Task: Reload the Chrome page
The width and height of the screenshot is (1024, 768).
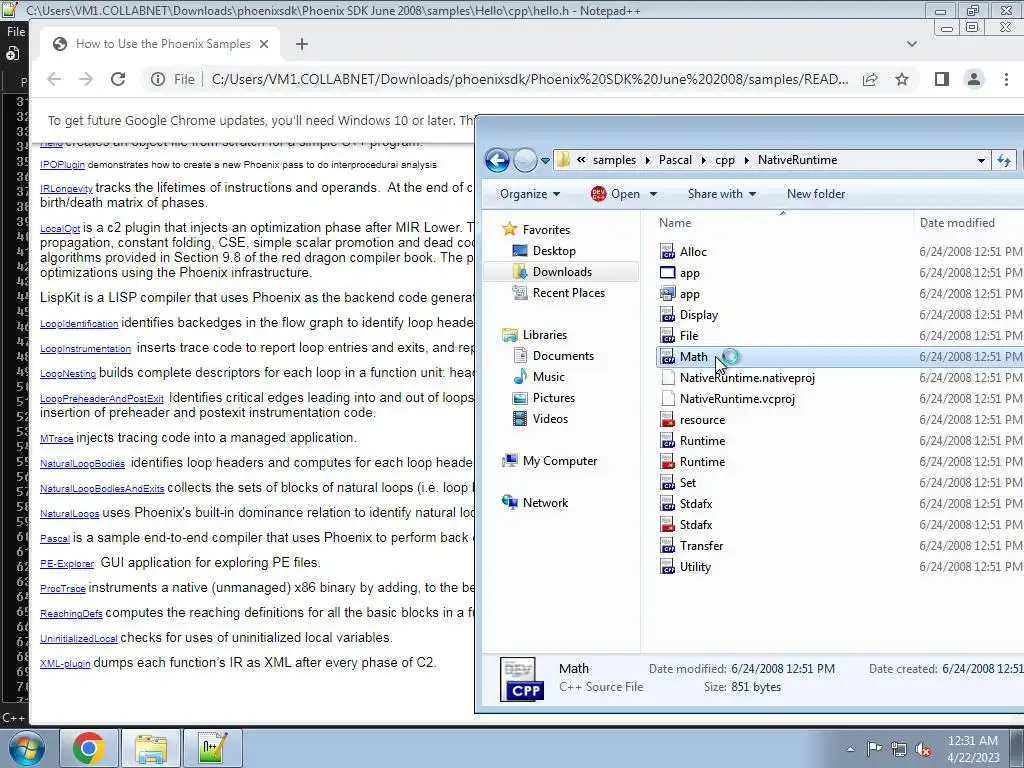Action: [118, 79]
